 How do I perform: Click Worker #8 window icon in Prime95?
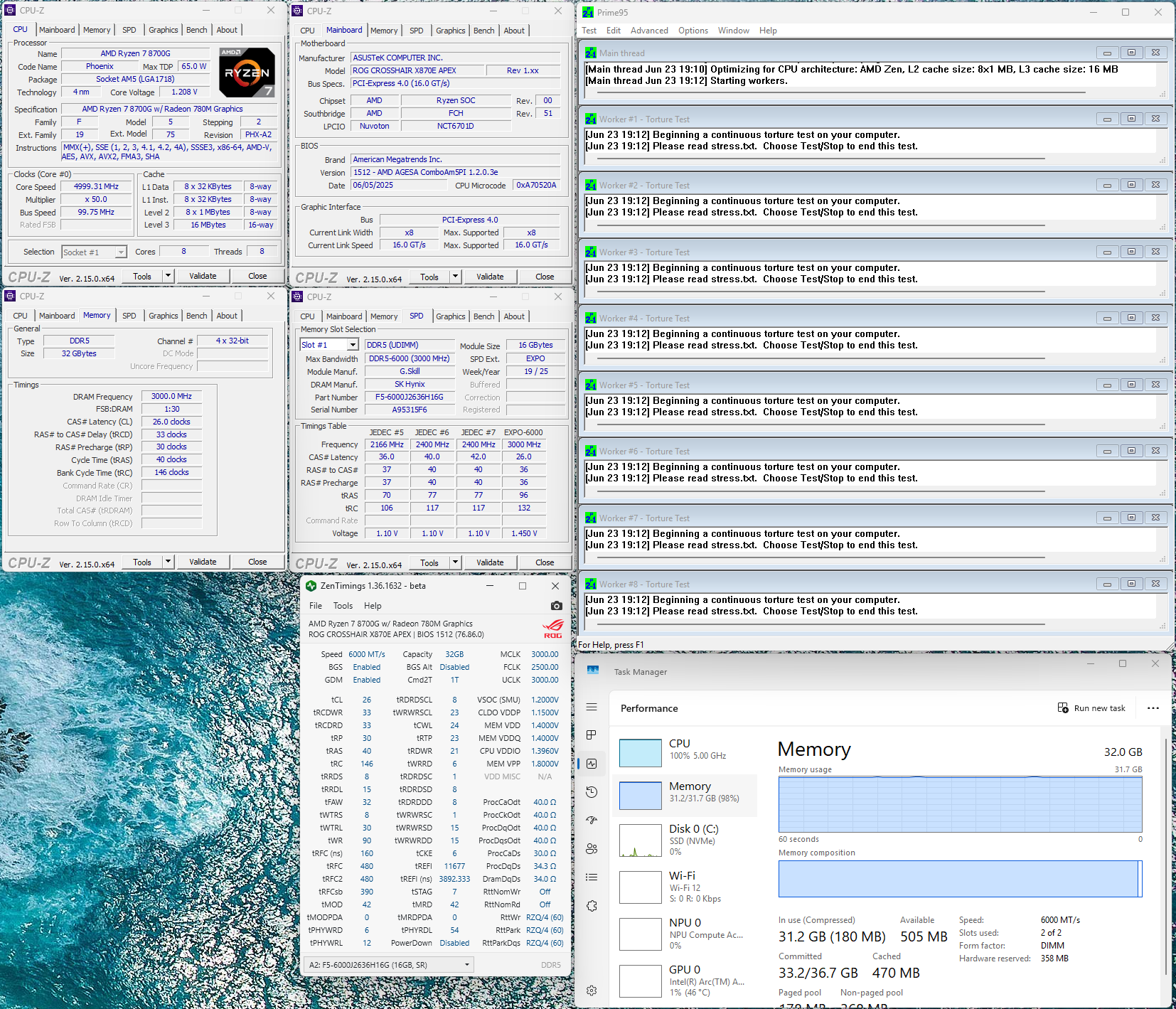point(591,584)
